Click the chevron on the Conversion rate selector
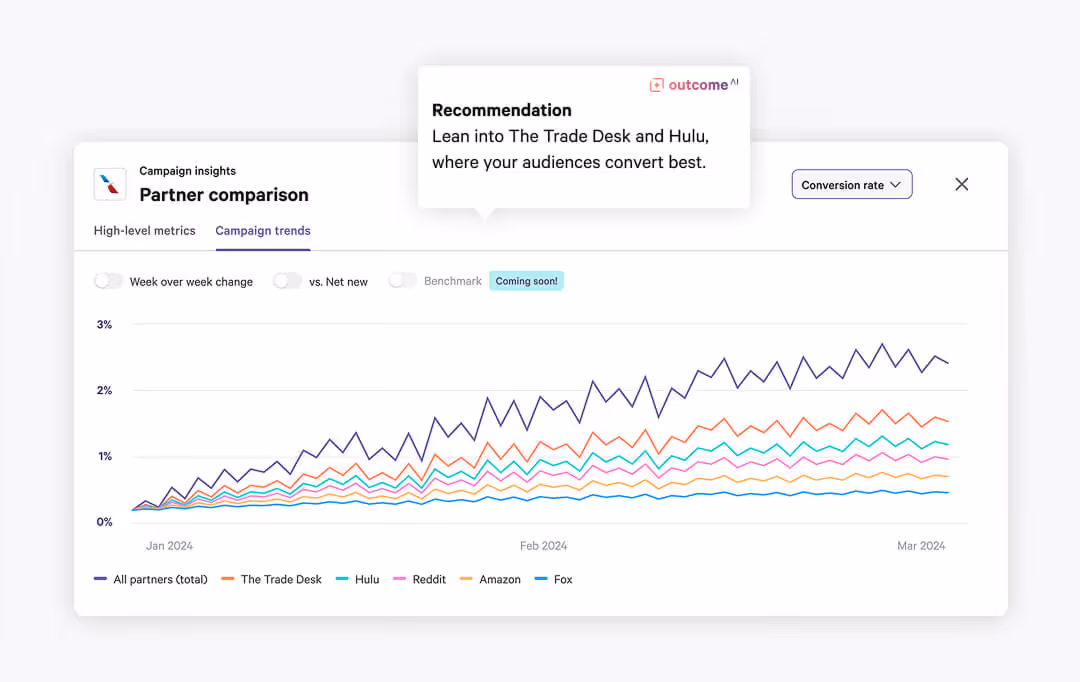1080x682 pixels. (x=897, y=184)
